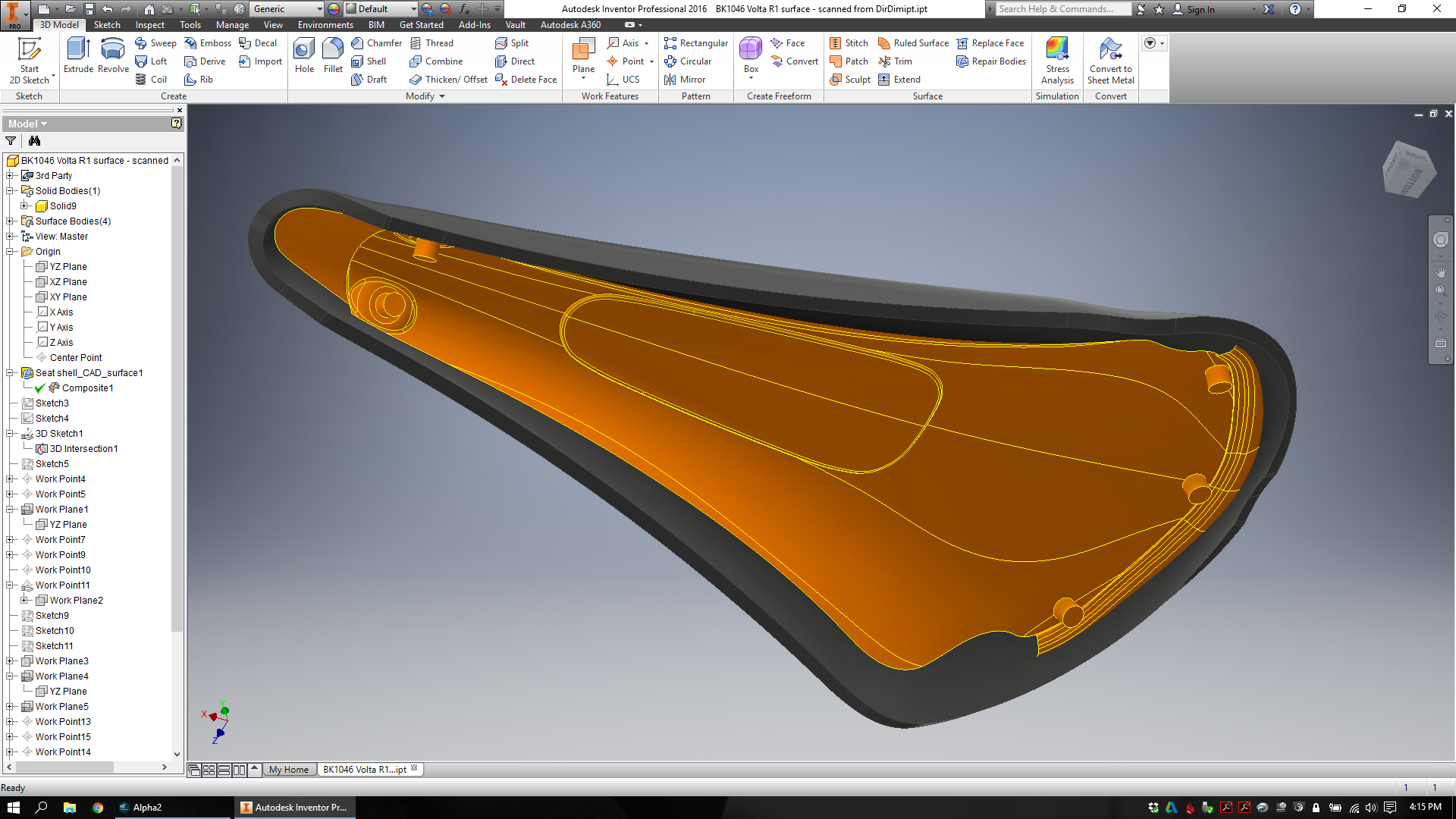Choose the Shell tool
The image size is (1456, 819).
[369, 61]
